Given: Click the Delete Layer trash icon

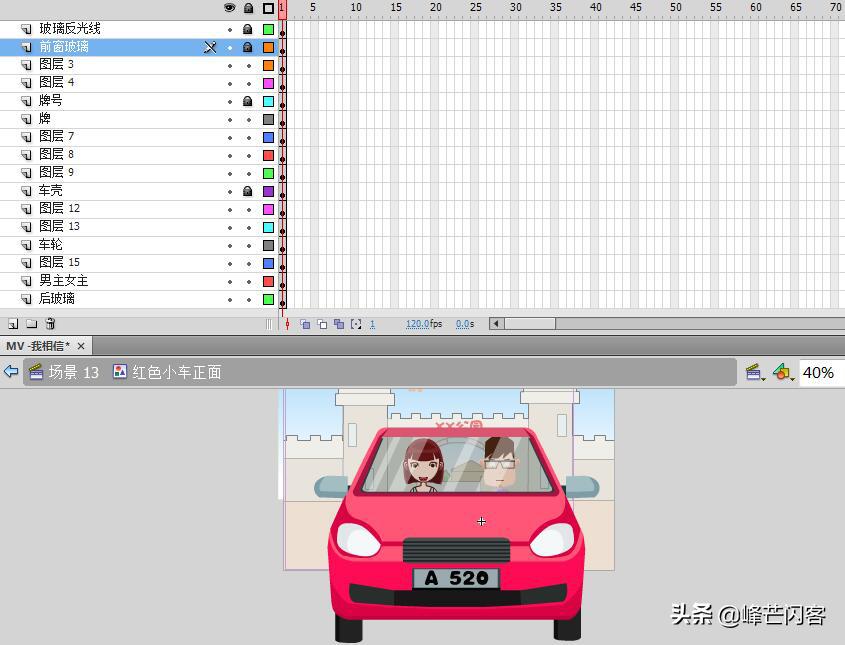Looking at the screenshot, I should point(50,324).
